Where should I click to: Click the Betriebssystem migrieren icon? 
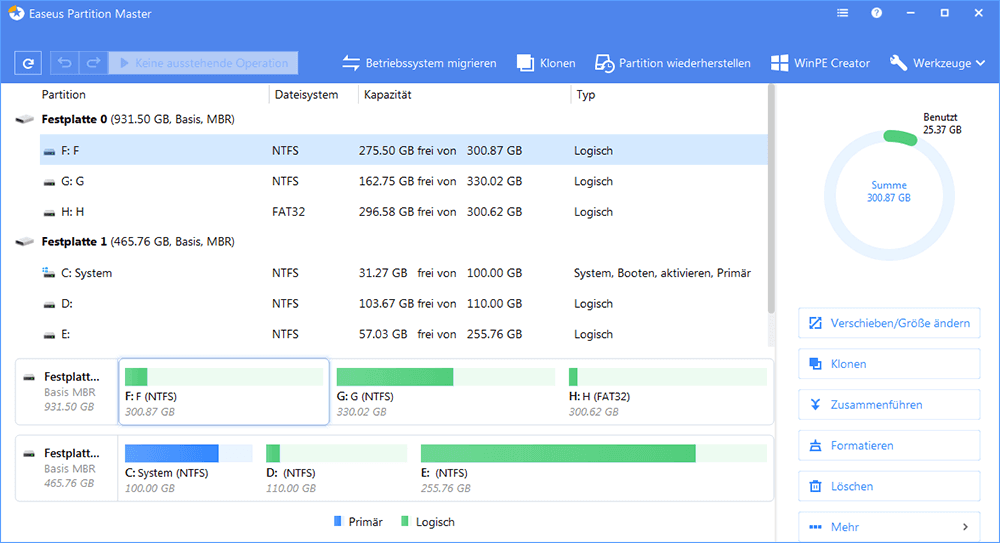(x=351, y=63)
